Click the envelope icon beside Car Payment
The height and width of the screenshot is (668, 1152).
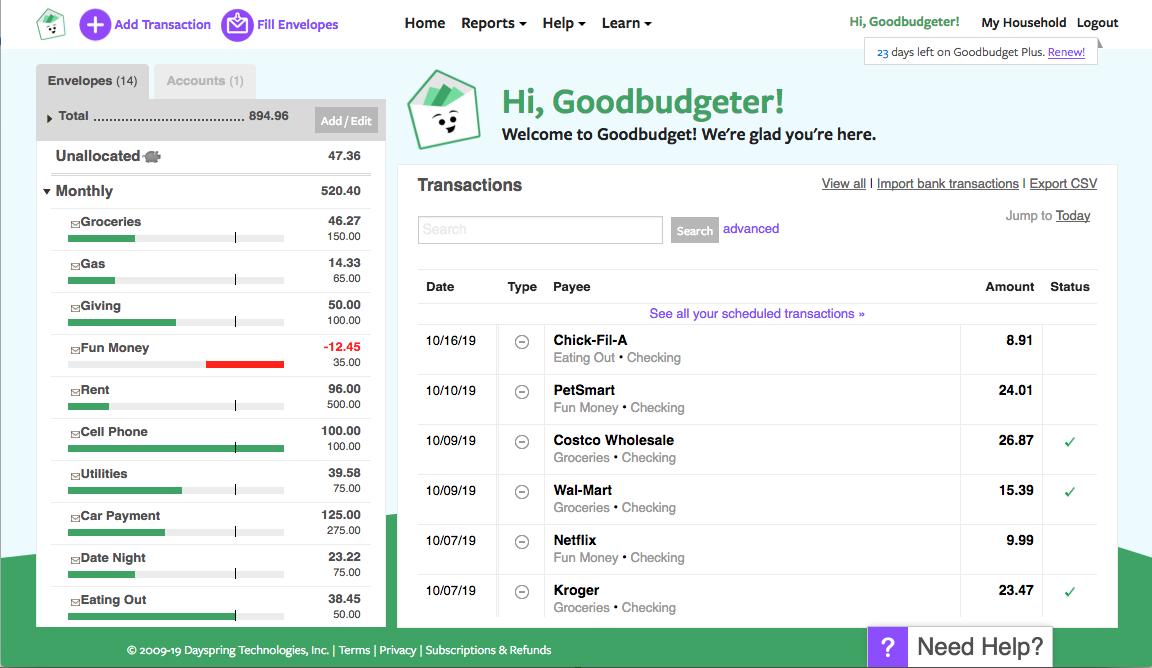tap(75, 517)
